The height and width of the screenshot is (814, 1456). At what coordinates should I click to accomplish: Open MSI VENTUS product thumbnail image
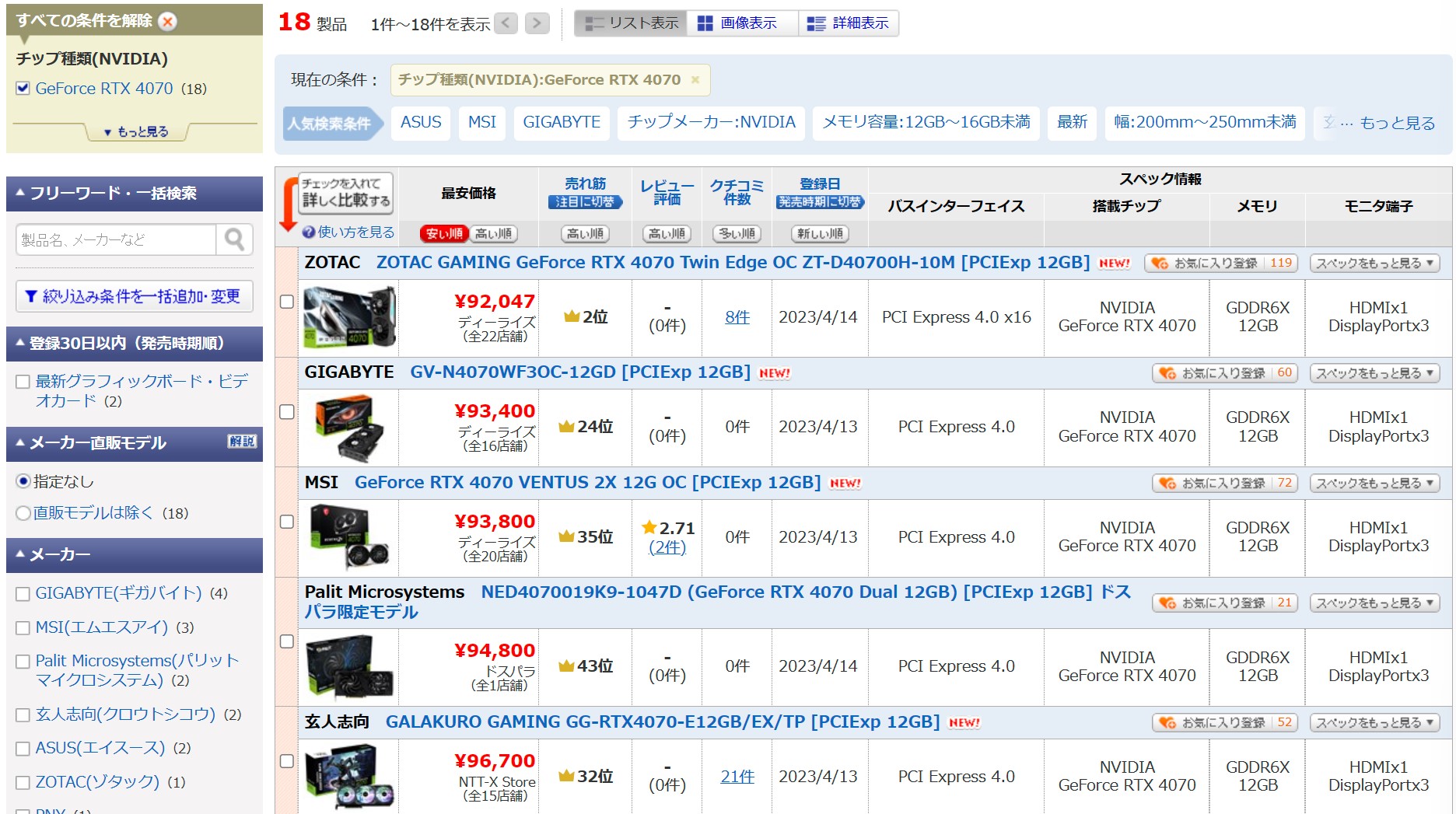click(349, 537)
